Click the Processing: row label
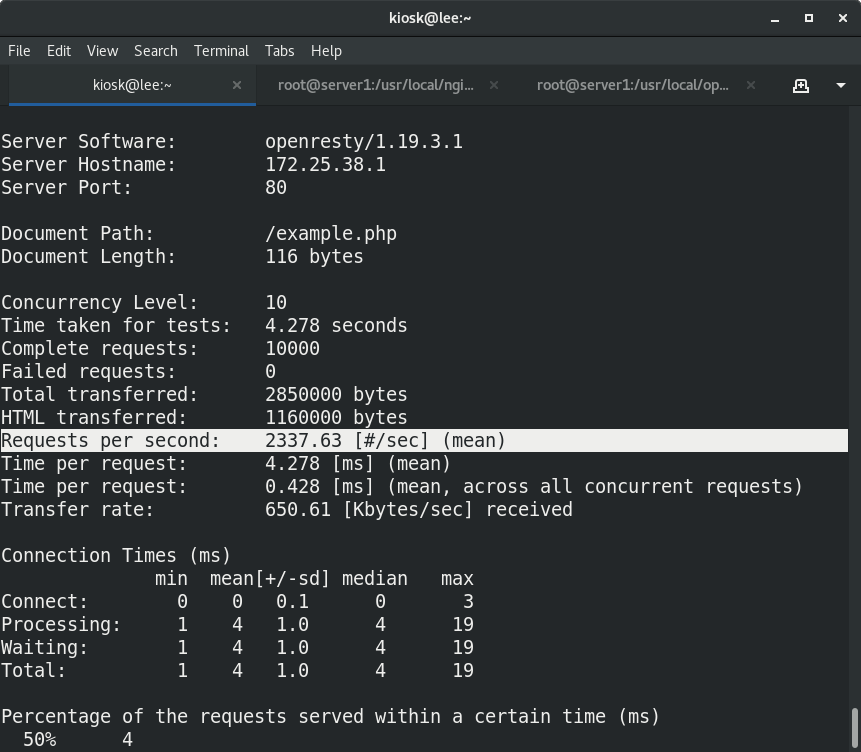The height and width of the screenshot is (752, 861). (61, 625)
